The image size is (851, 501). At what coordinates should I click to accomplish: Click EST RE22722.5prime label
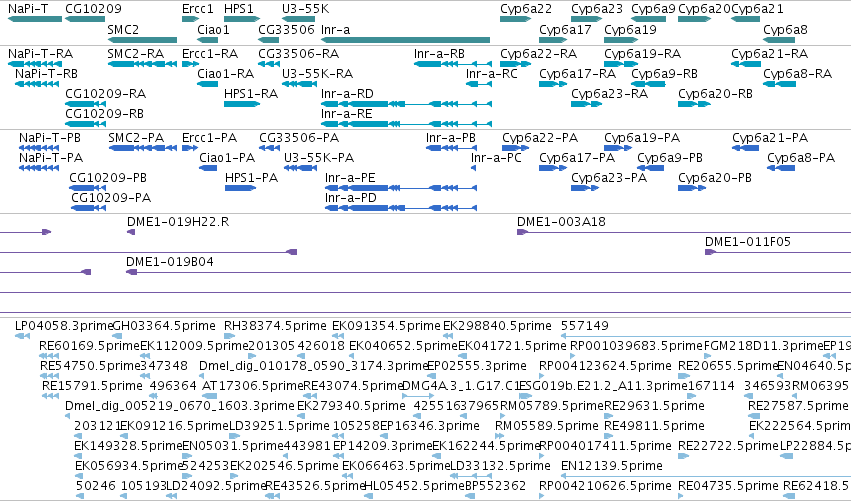click(x=728, y=446)
